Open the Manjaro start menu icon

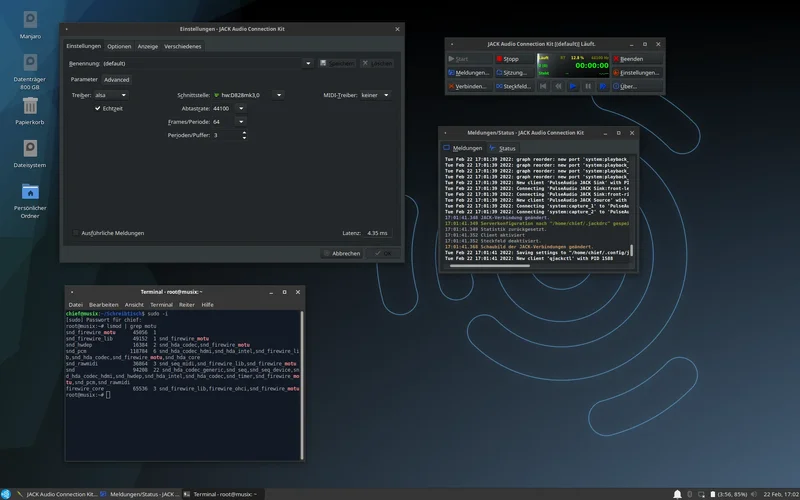[x=6, y=494]
